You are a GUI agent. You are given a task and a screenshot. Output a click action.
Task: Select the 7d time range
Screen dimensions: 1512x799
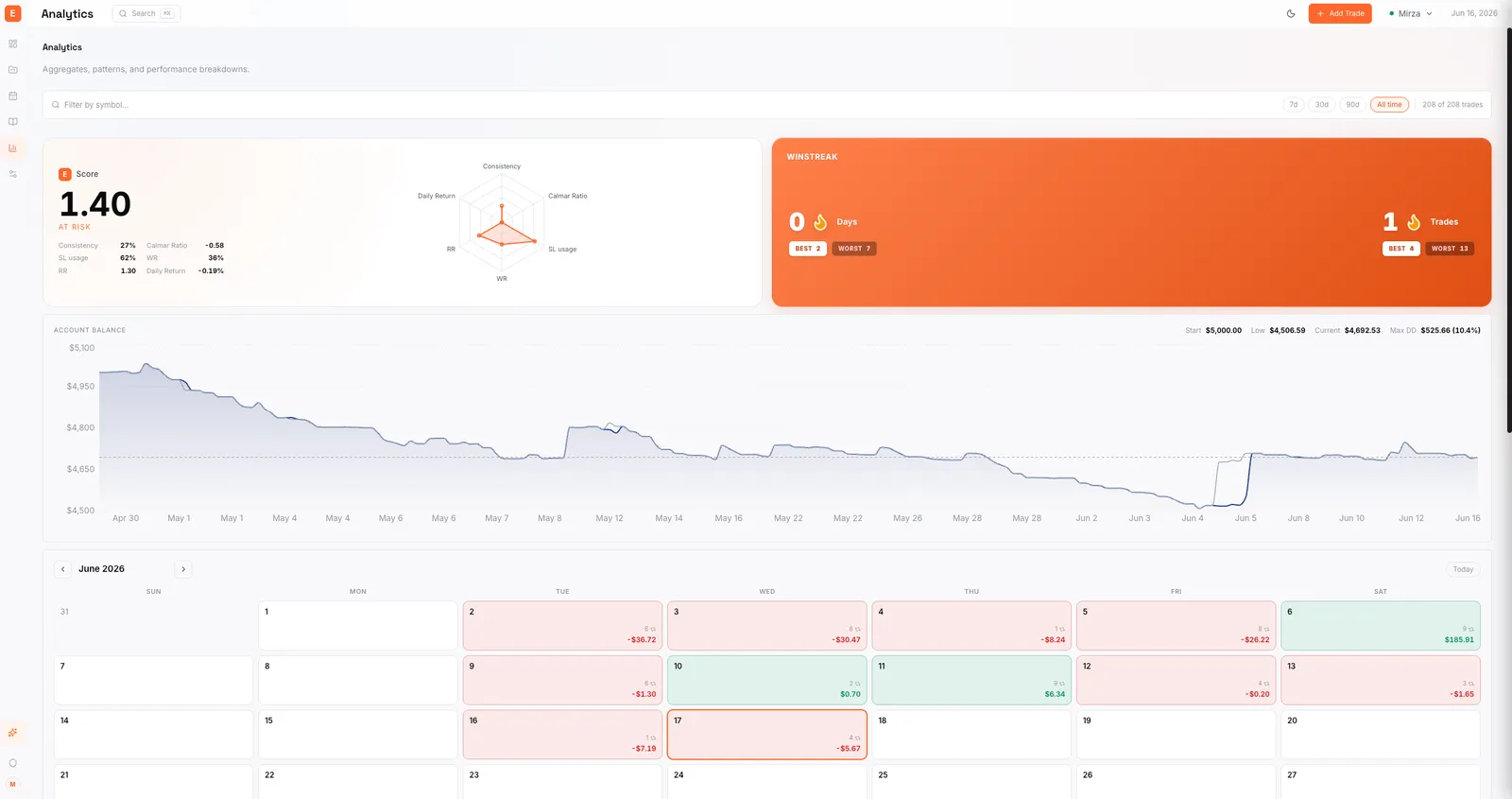[x=1294, y=105]
